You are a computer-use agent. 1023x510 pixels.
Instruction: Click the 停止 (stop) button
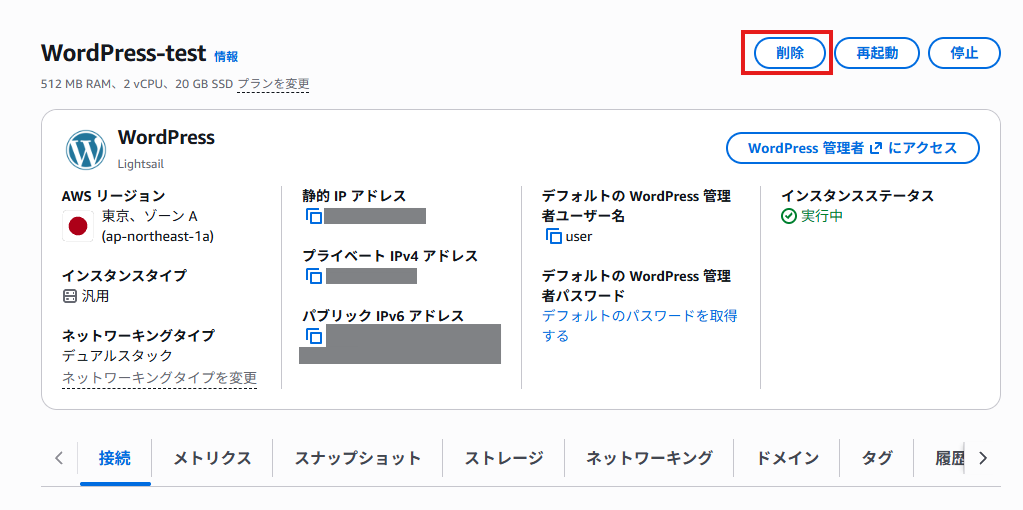964,53
